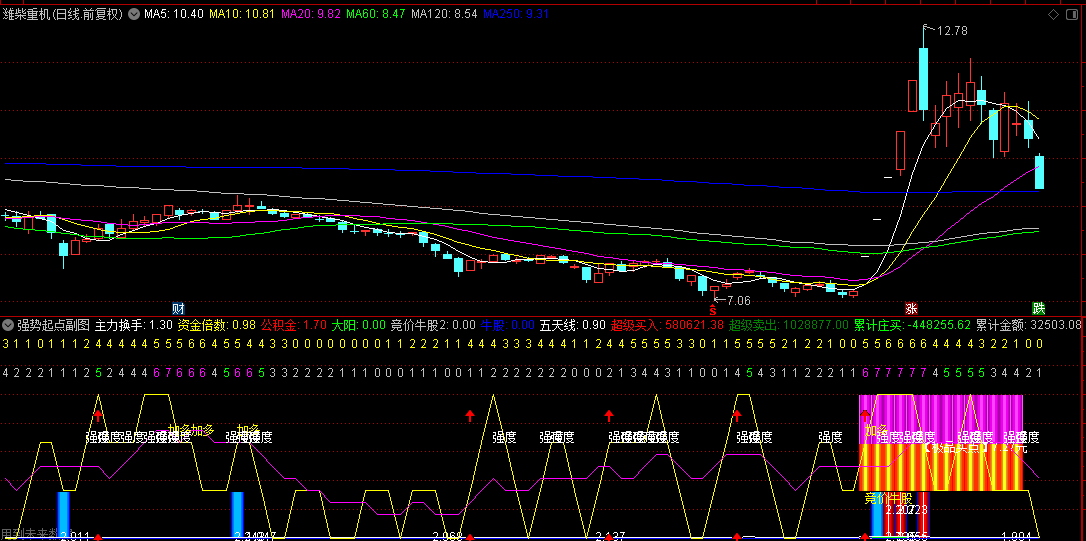This screenshot has width=1086, height=541.
Task: Click the 7.06 low price marker
Action: click(736, 300)
